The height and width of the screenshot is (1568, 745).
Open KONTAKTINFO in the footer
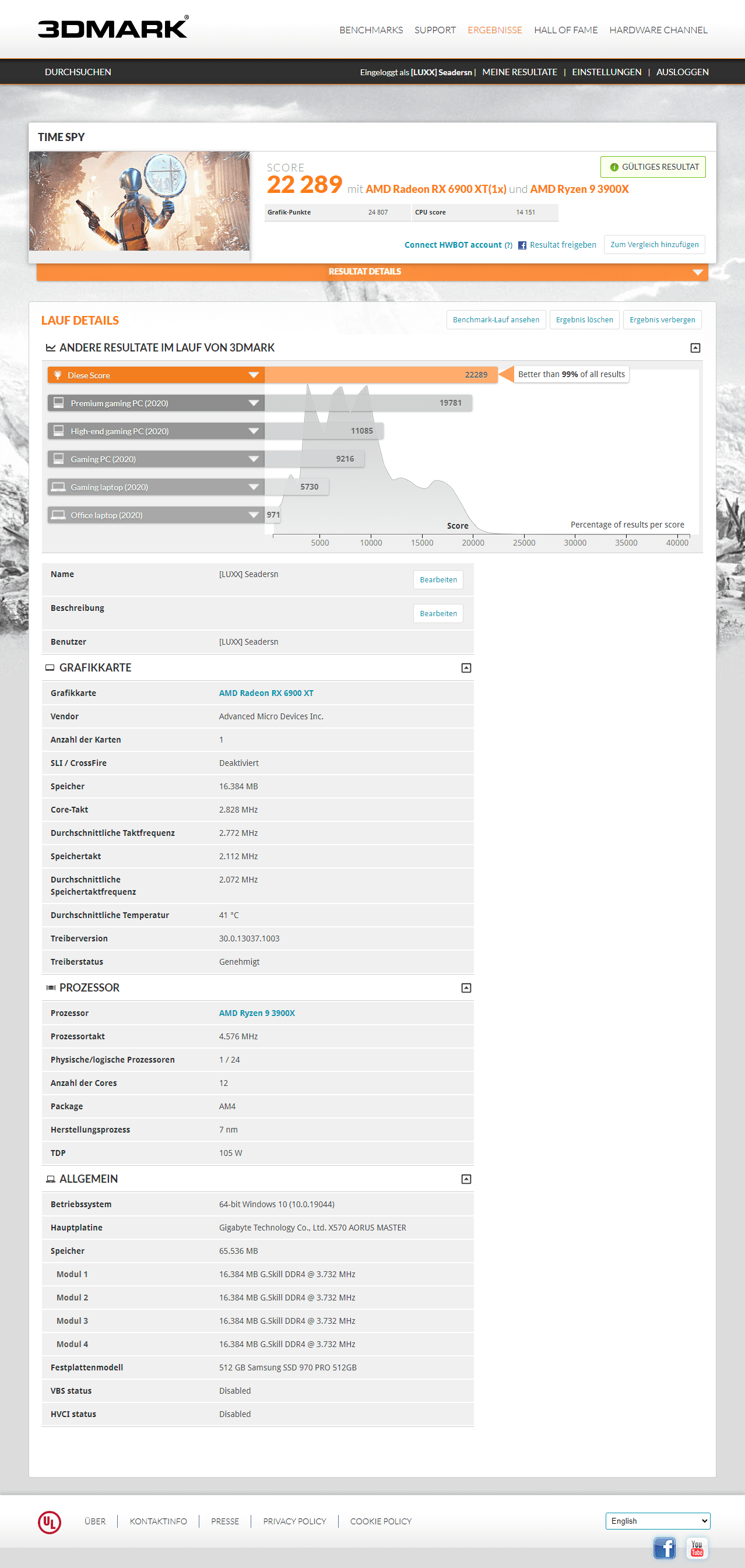pos(158,1521)
